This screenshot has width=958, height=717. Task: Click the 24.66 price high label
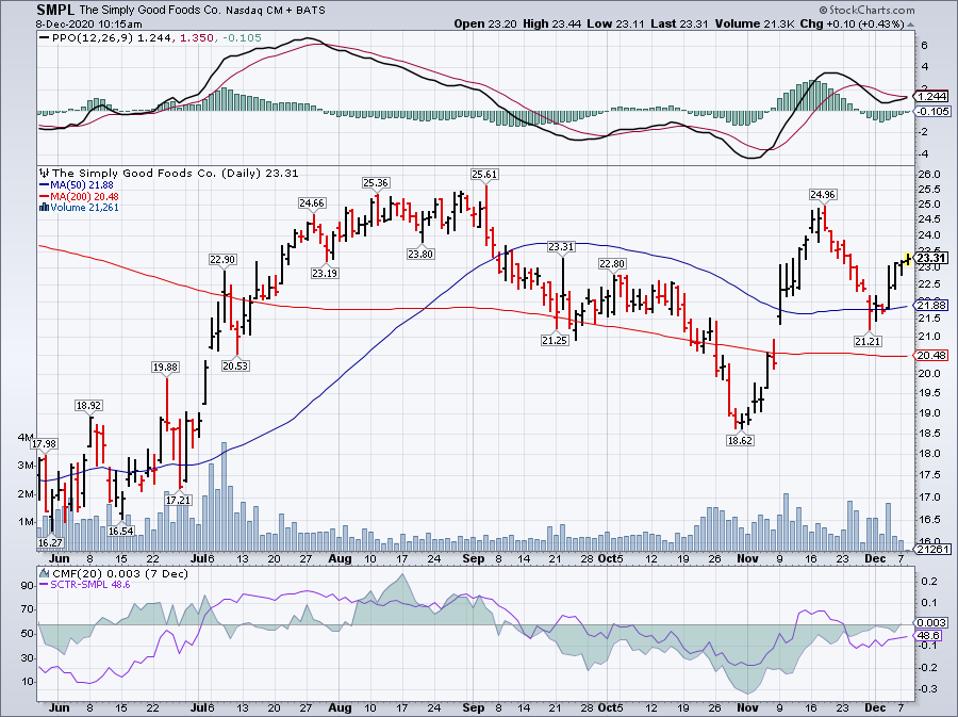coord(312,203)
